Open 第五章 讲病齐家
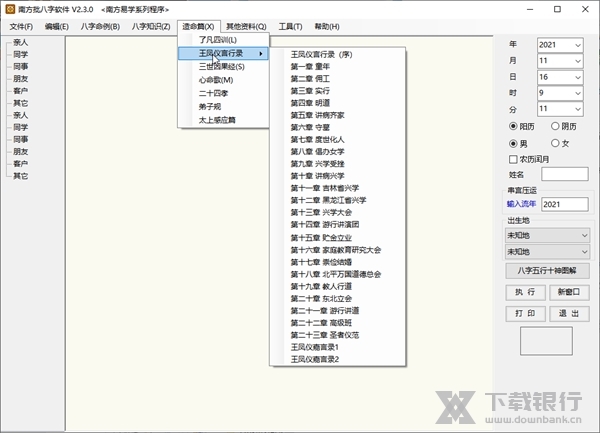The height and width of the screenshot is (433, 600). (x=338, y=115)
